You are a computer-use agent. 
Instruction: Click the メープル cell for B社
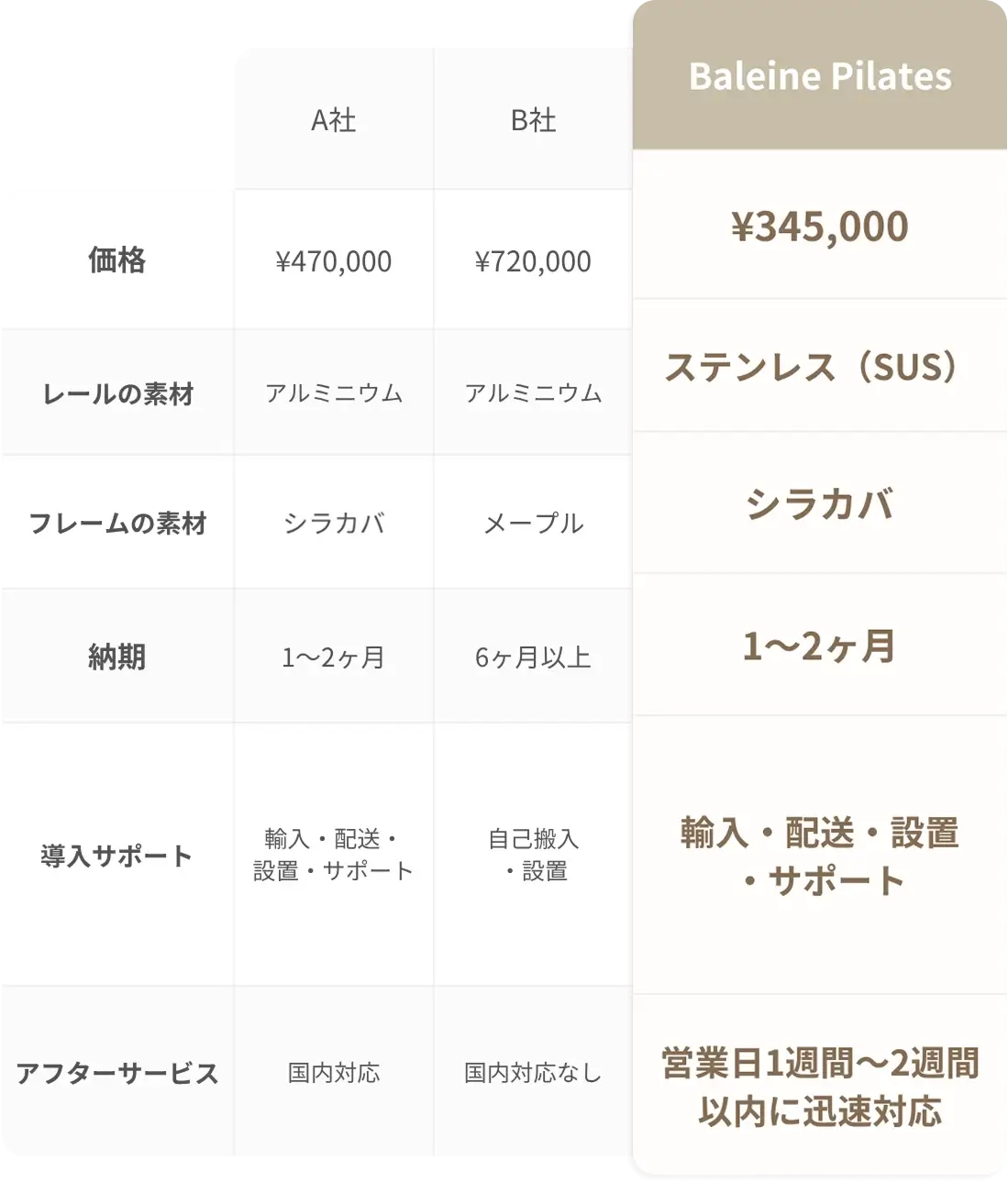(x=533, y=523)
